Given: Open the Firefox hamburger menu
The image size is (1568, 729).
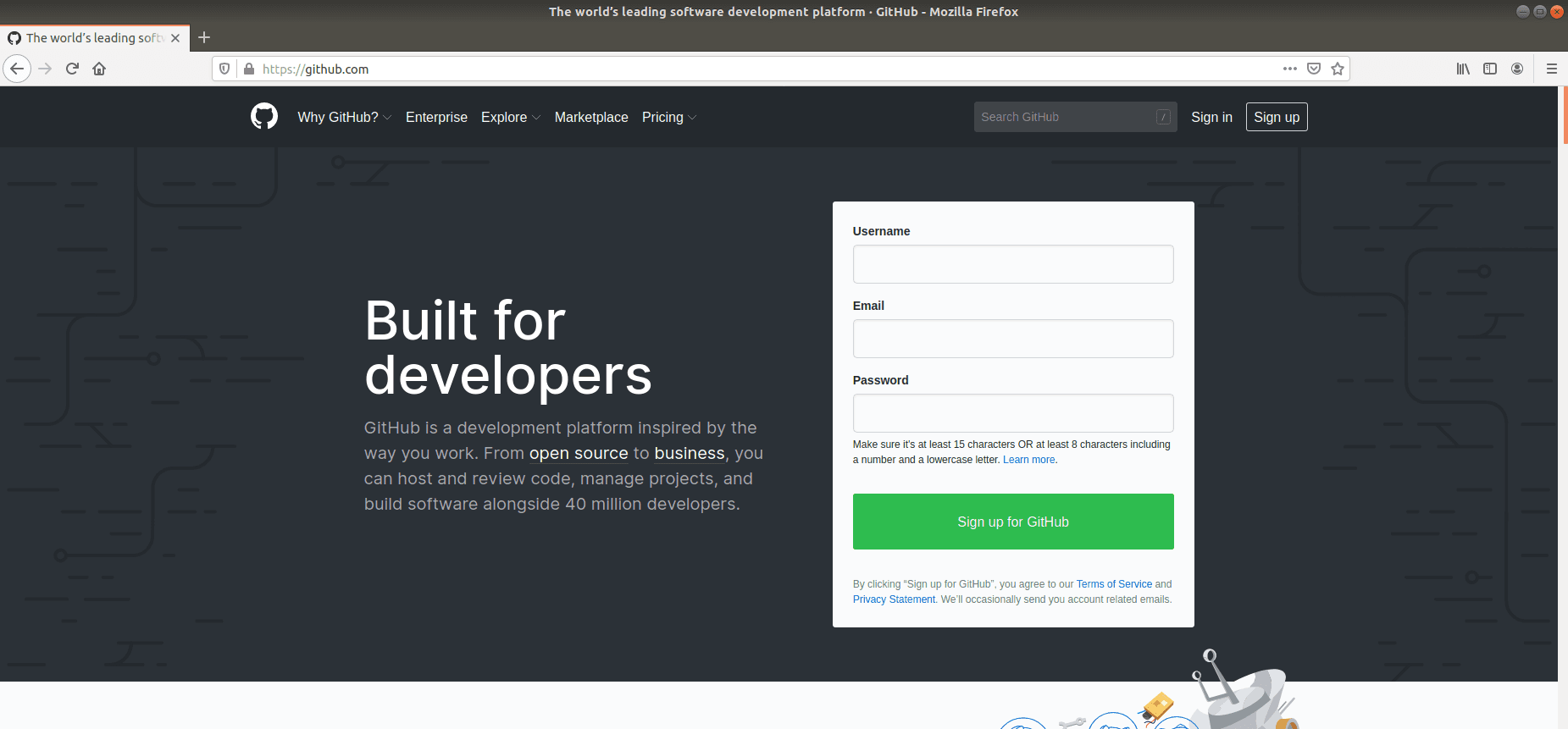Looking at the screenshot, I should pyautogui.click(x=1552, y=69).
